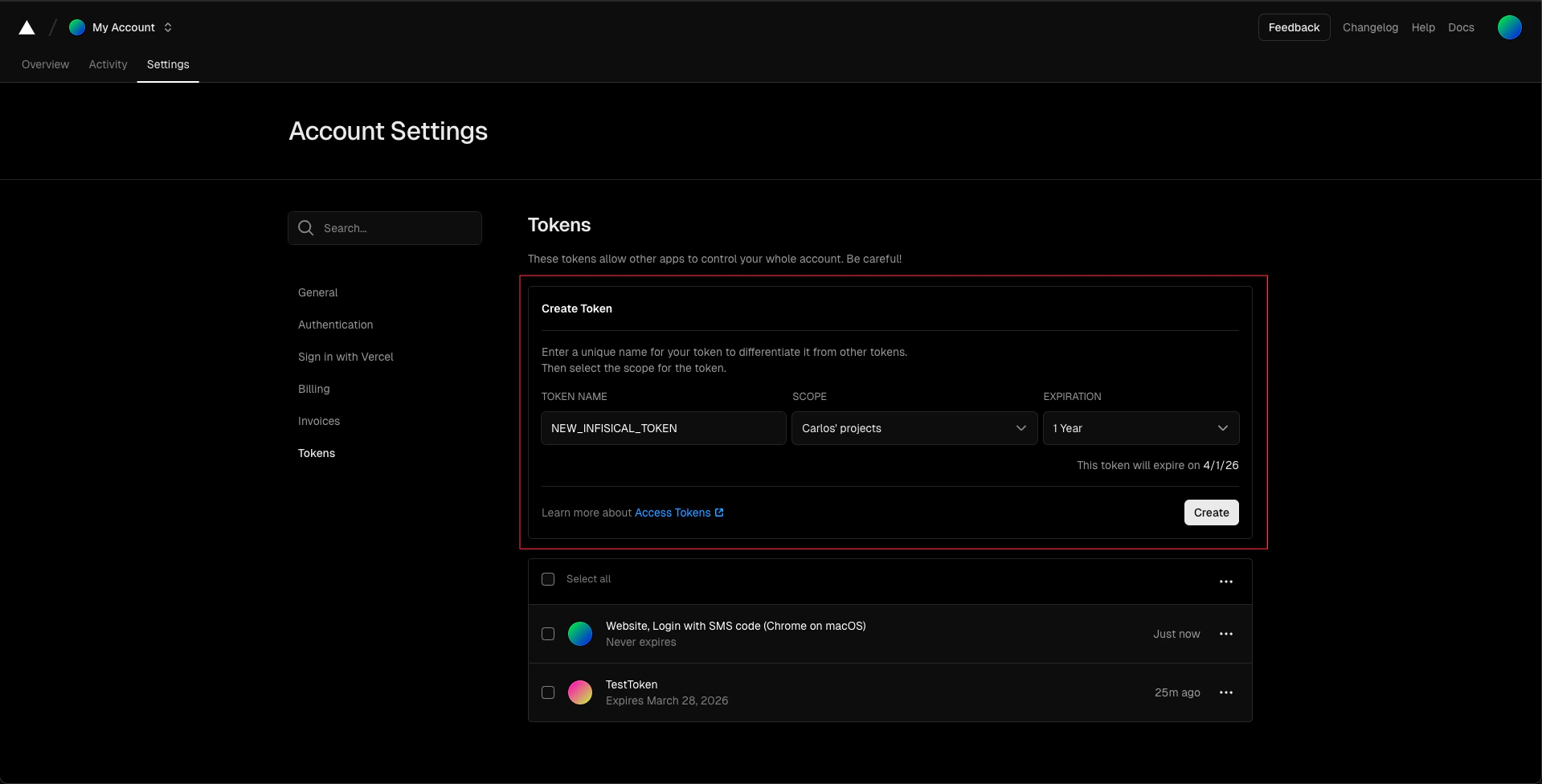Image resolution: width=1542 pixels, height=784 pixels.
Task: Click the Never expires text
Action: coord(640,642)
